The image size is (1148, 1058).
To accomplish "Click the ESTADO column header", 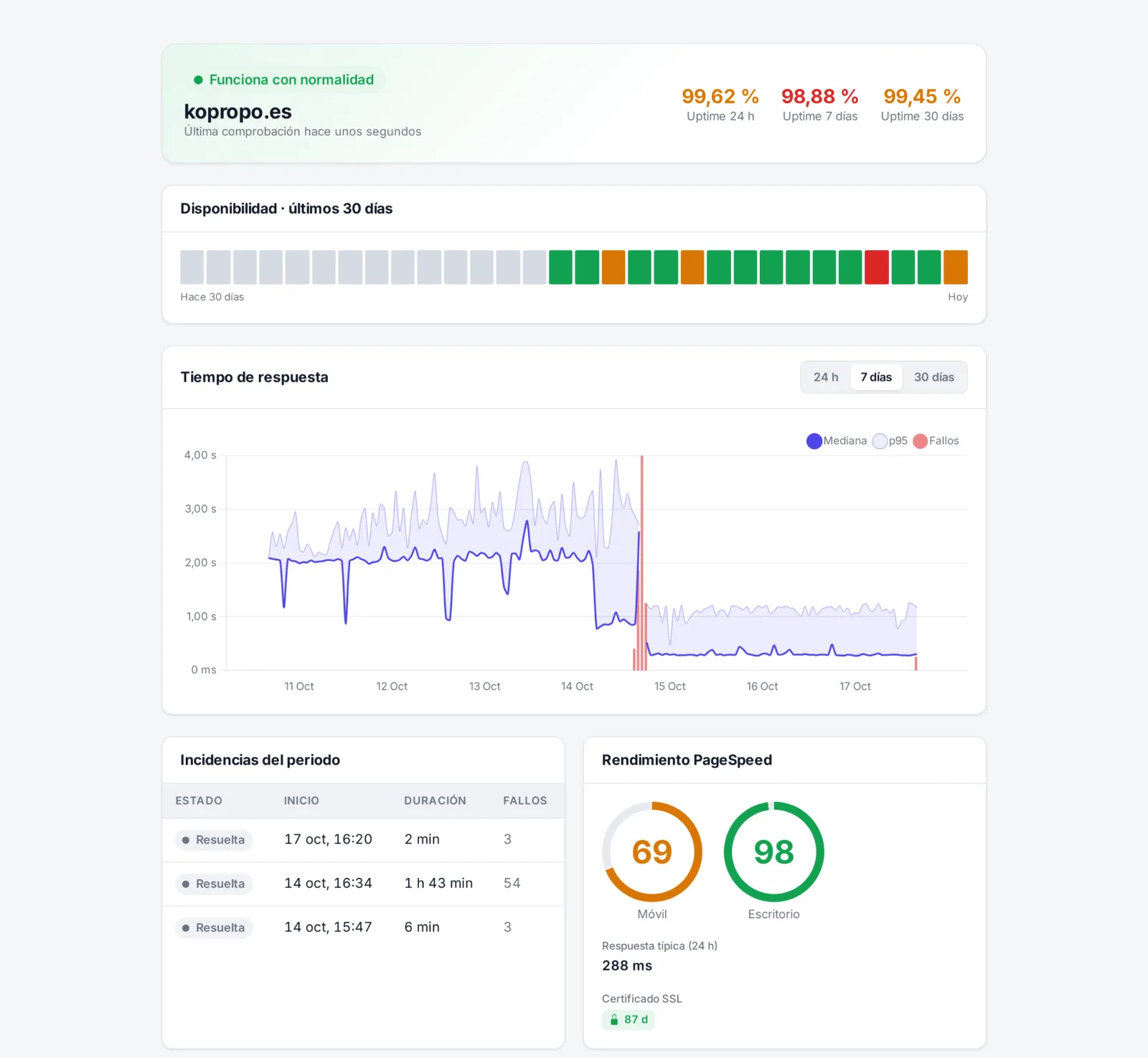I will (199, 800).
